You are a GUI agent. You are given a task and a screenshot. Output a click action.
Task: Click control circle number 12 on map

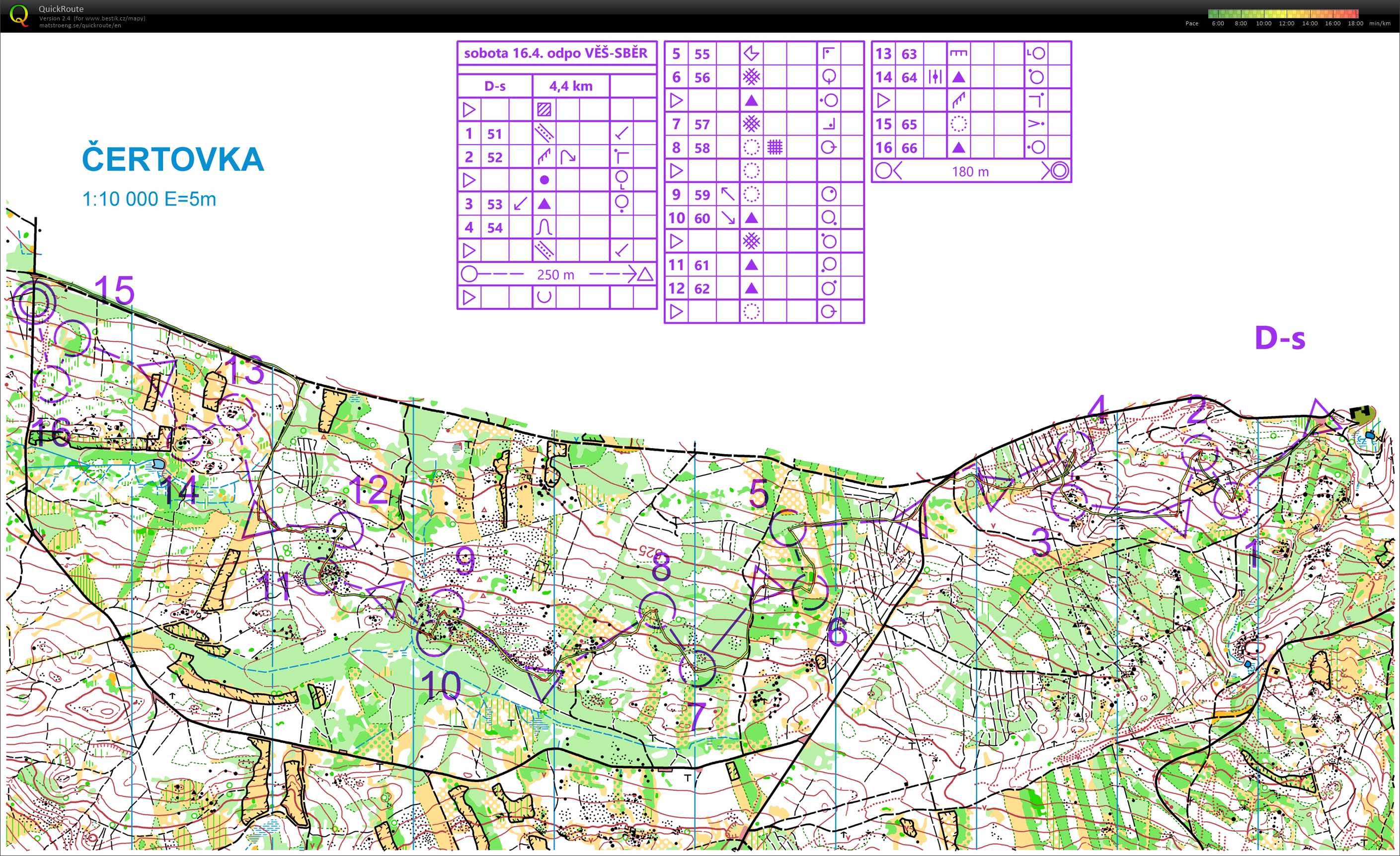tap(344, 530)
